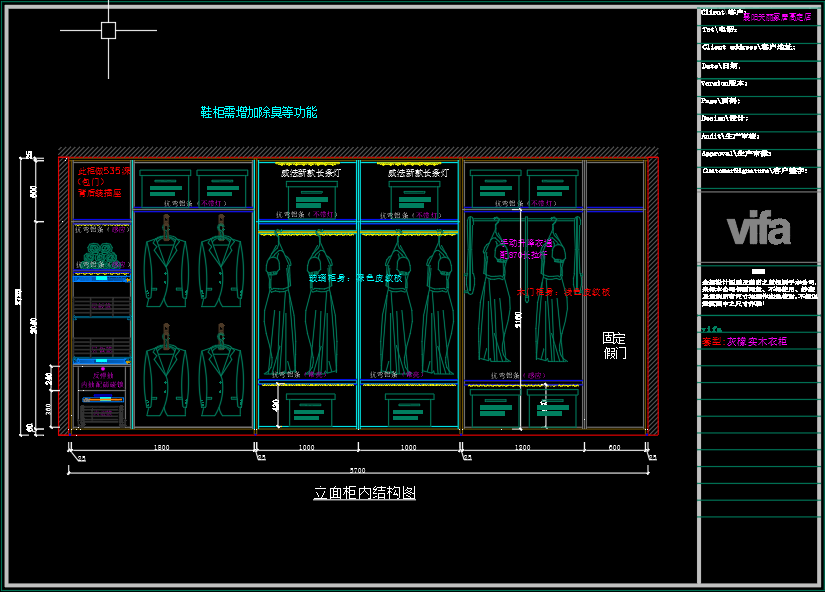
Task: Click the UCS crosshair origin marker
Action: point(108,30)
